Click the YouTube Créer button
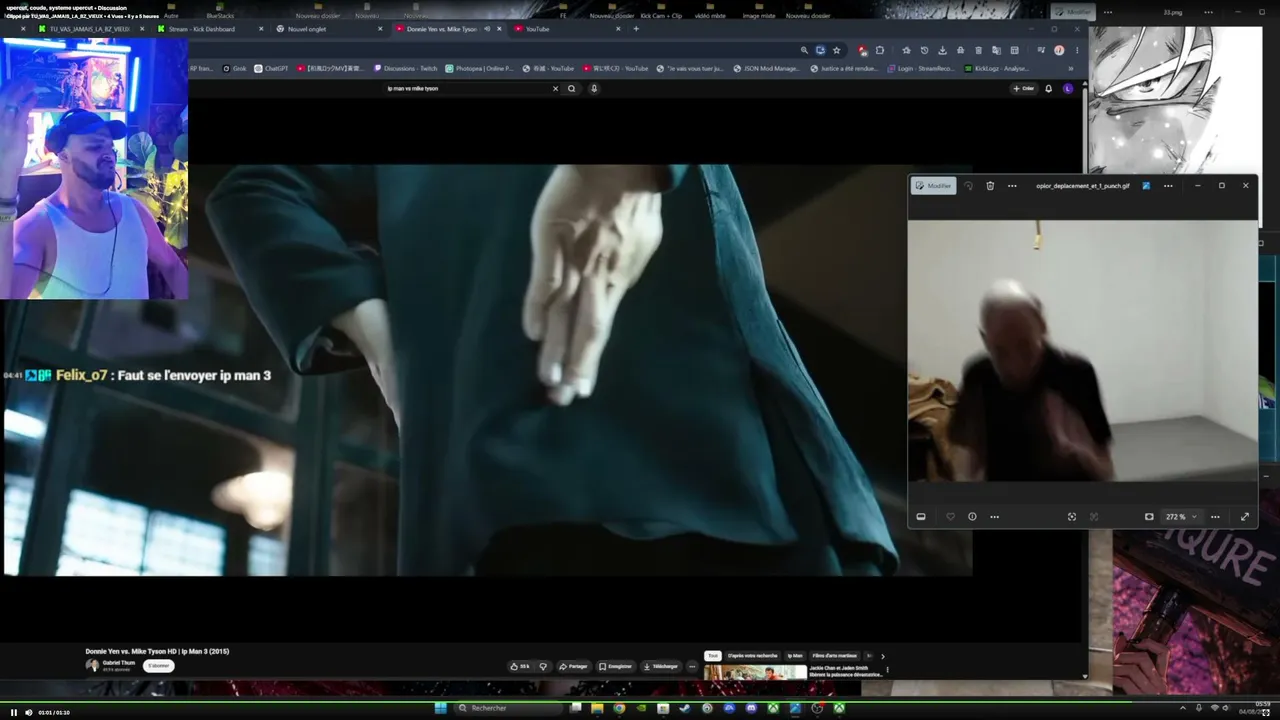The height and width of the screenshot is (720, 1280). (1023, 88)
